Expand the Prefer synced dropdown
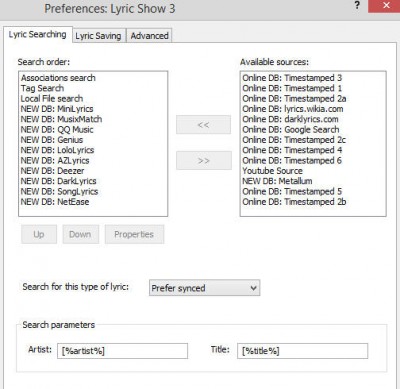The height and width of the screenshot is (389, 400). (x=204, y=288)
